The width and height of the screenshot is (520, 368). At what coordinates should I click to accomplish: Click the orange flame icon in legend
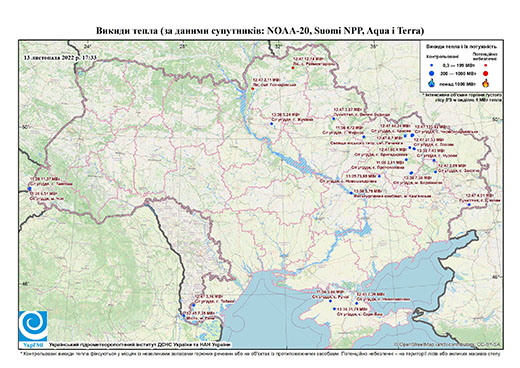pos(486,83)
